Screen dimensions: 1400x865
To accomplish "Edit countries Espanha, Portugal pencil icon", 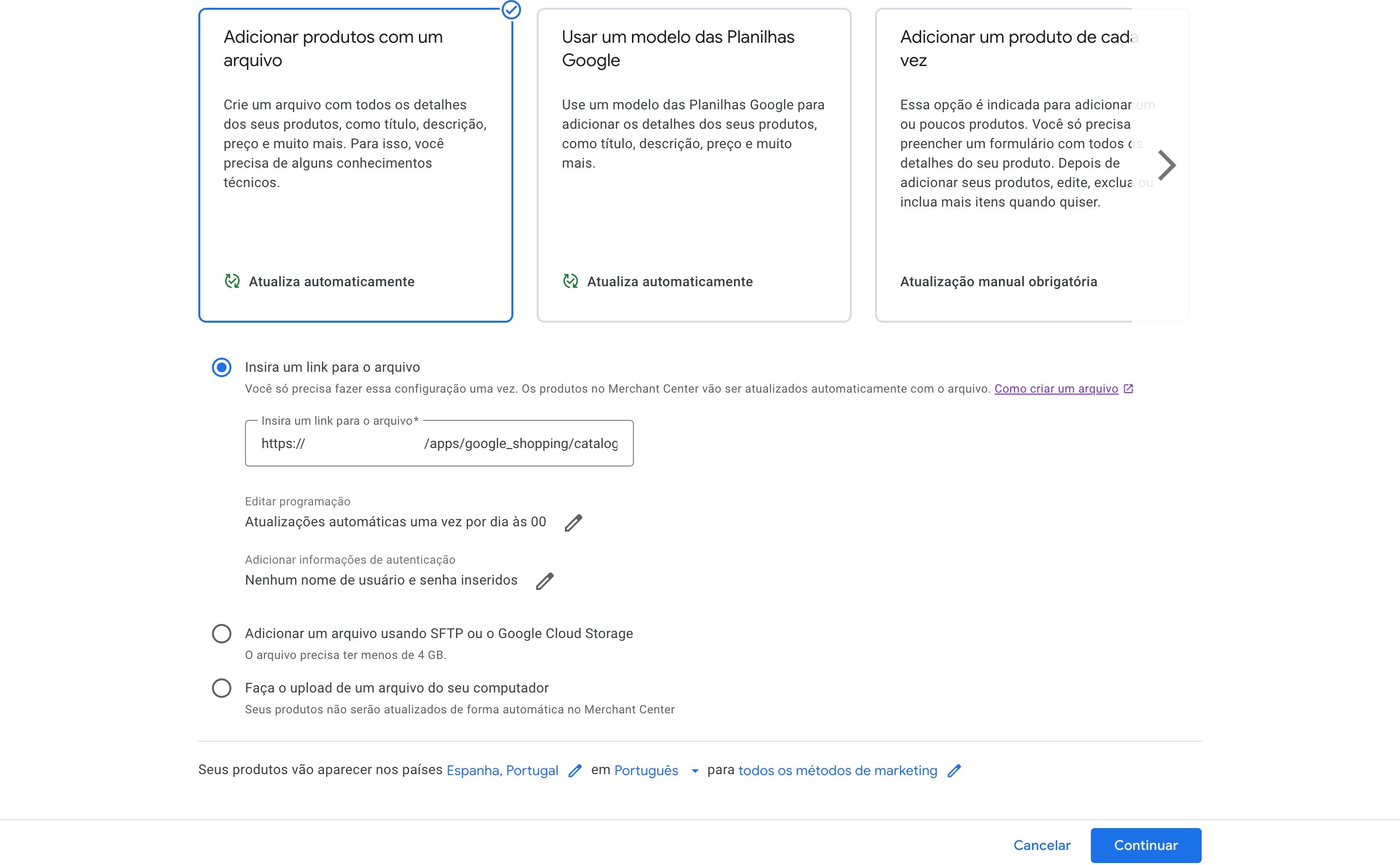I will 575,771.
